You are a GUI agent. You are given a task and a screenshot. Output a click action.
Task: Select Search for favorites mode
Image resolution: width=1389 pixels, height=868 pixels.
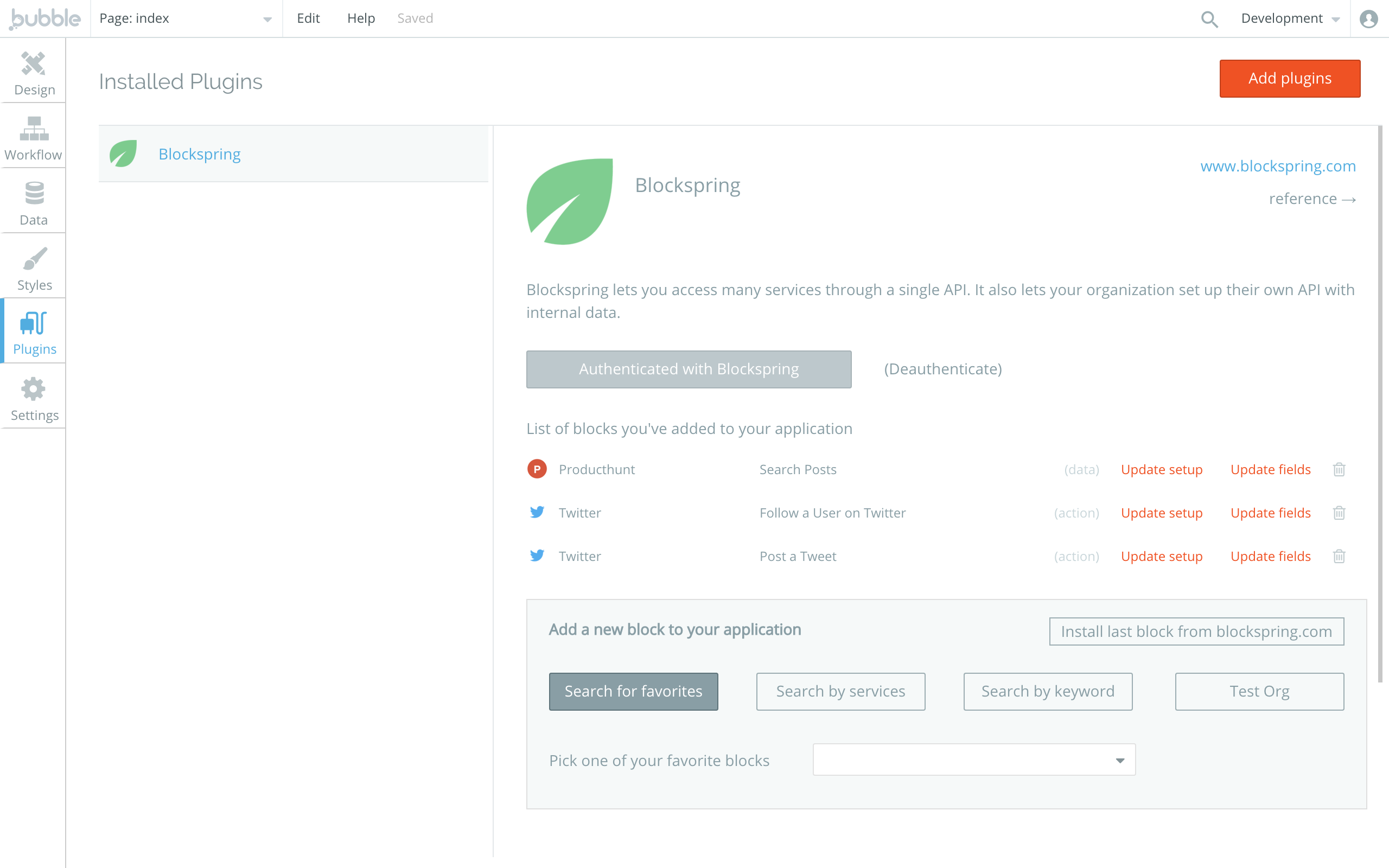click(633, 691)
